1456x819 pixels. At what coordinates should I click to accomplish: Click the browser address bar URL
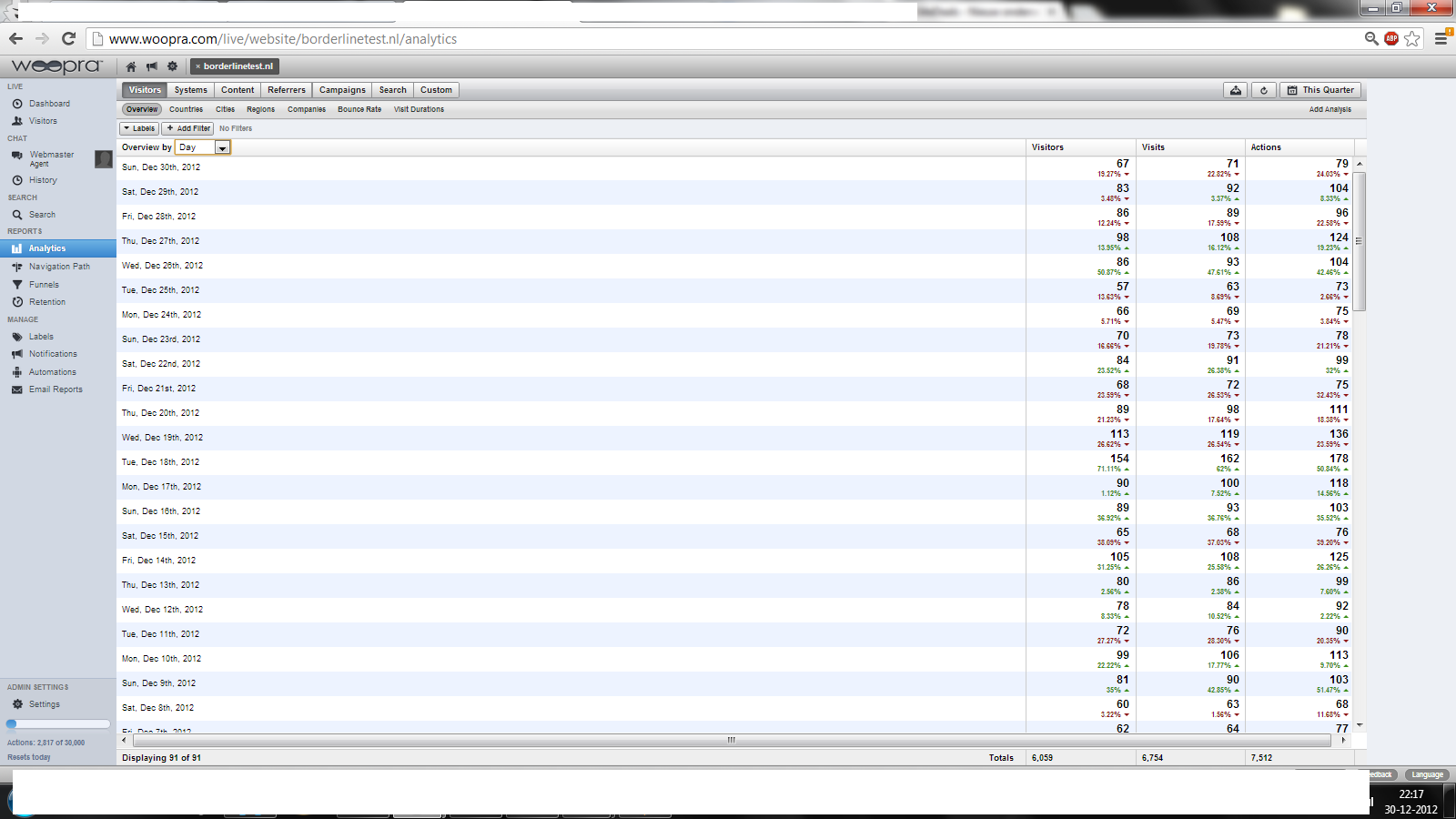(283, 39)
